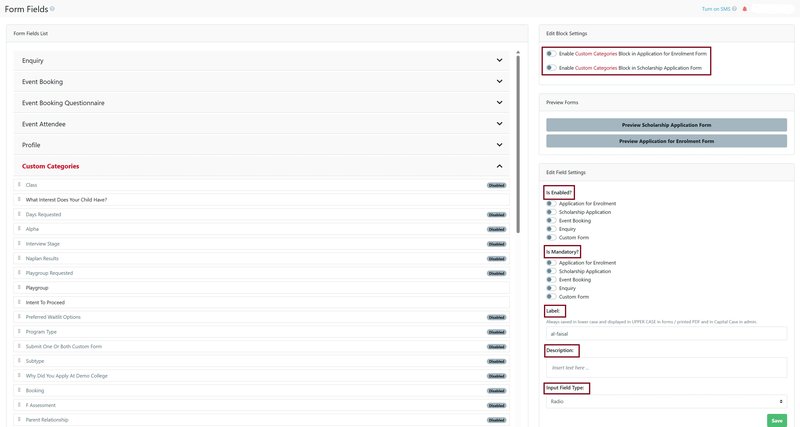
Task: Click drag handle for Program Type row
Action: point(19,332)
